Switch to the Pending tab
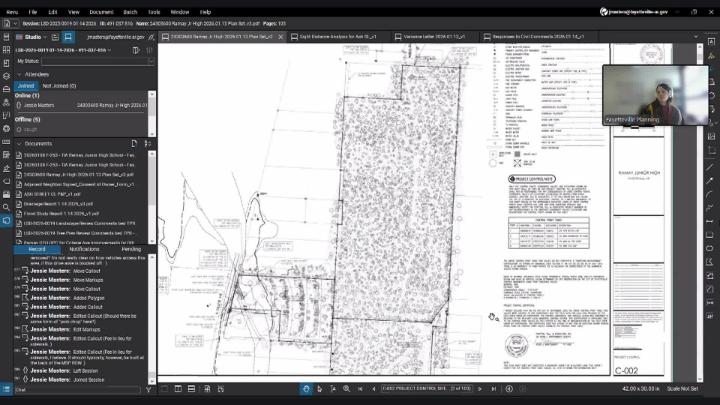 pos(131,248)
